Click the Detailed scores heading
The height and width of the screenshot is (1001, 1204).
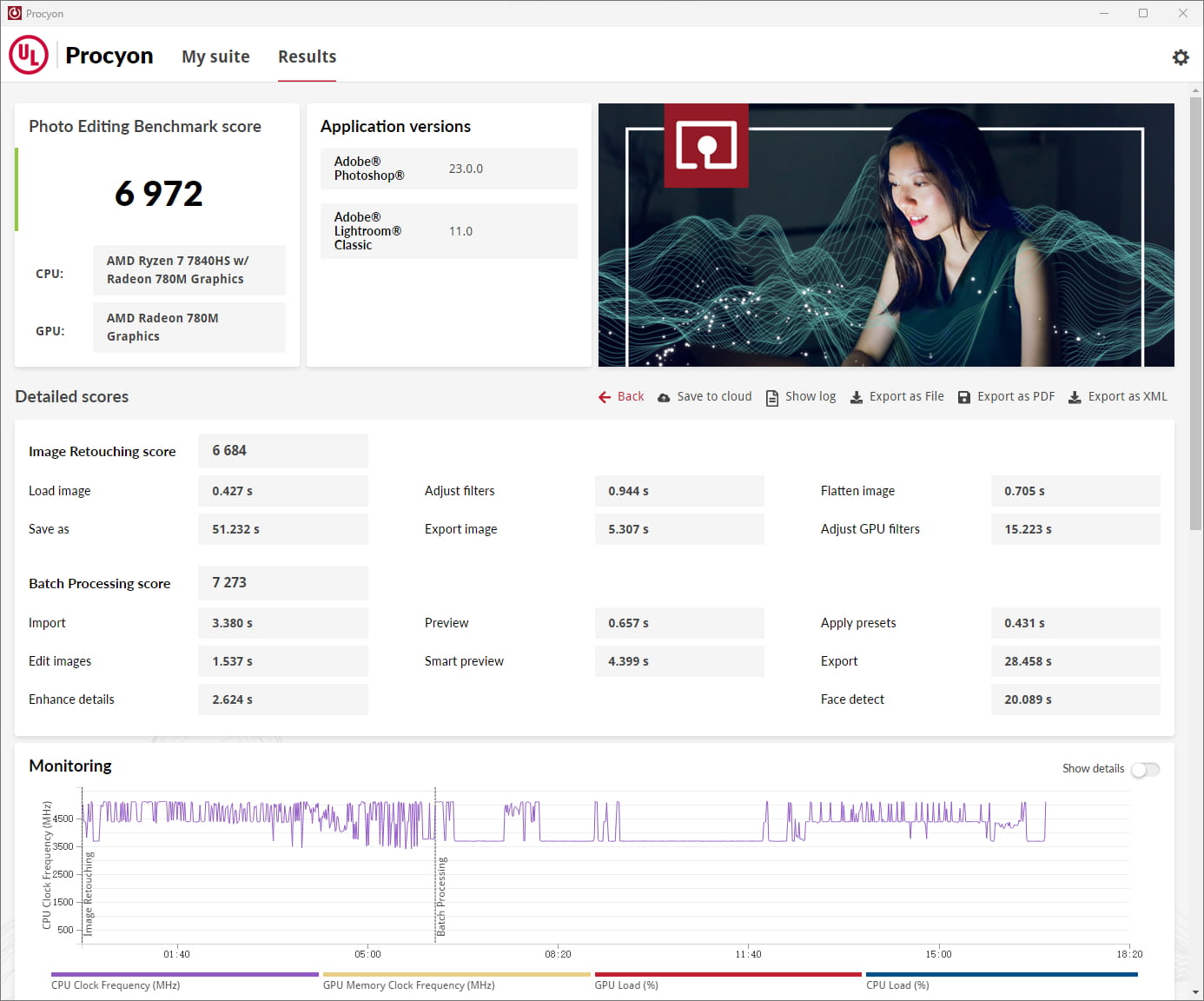pos(72,396)
